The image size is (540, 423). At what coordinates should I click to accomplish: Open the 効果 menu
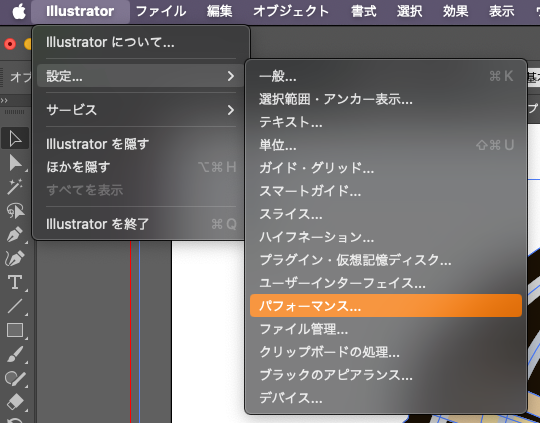455,11
